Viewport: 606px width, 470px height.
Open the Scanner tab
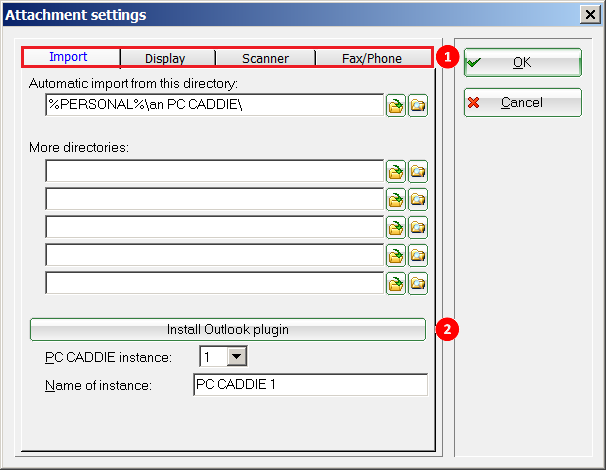(x=265, y=59)
